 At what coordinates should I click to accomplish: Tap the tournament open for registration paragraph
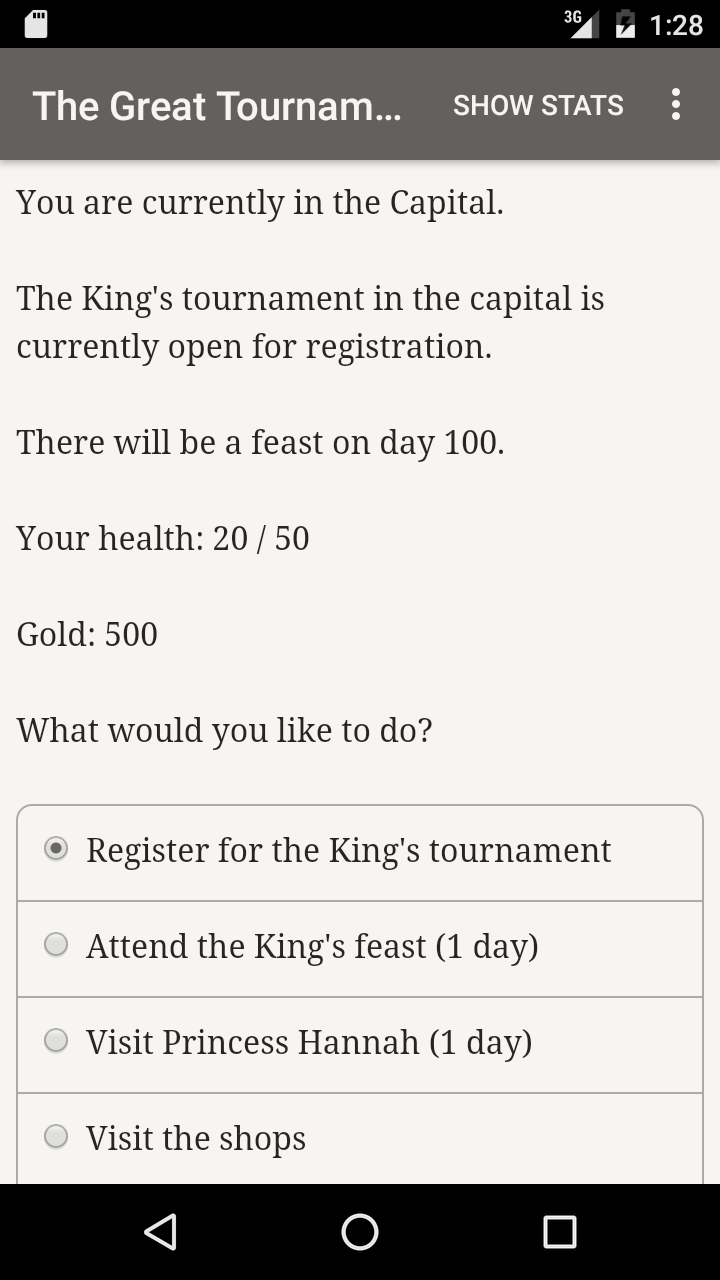(310, 322)
